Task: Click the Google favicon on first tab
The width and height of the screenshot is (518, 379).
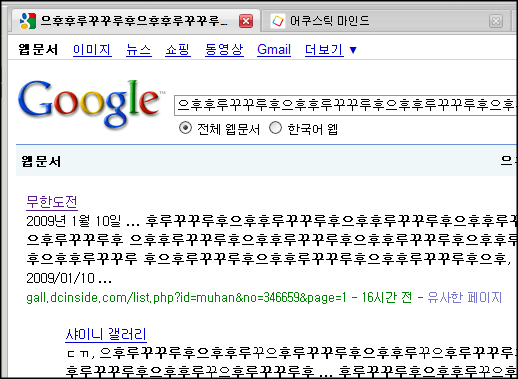Action: [28, 21]
